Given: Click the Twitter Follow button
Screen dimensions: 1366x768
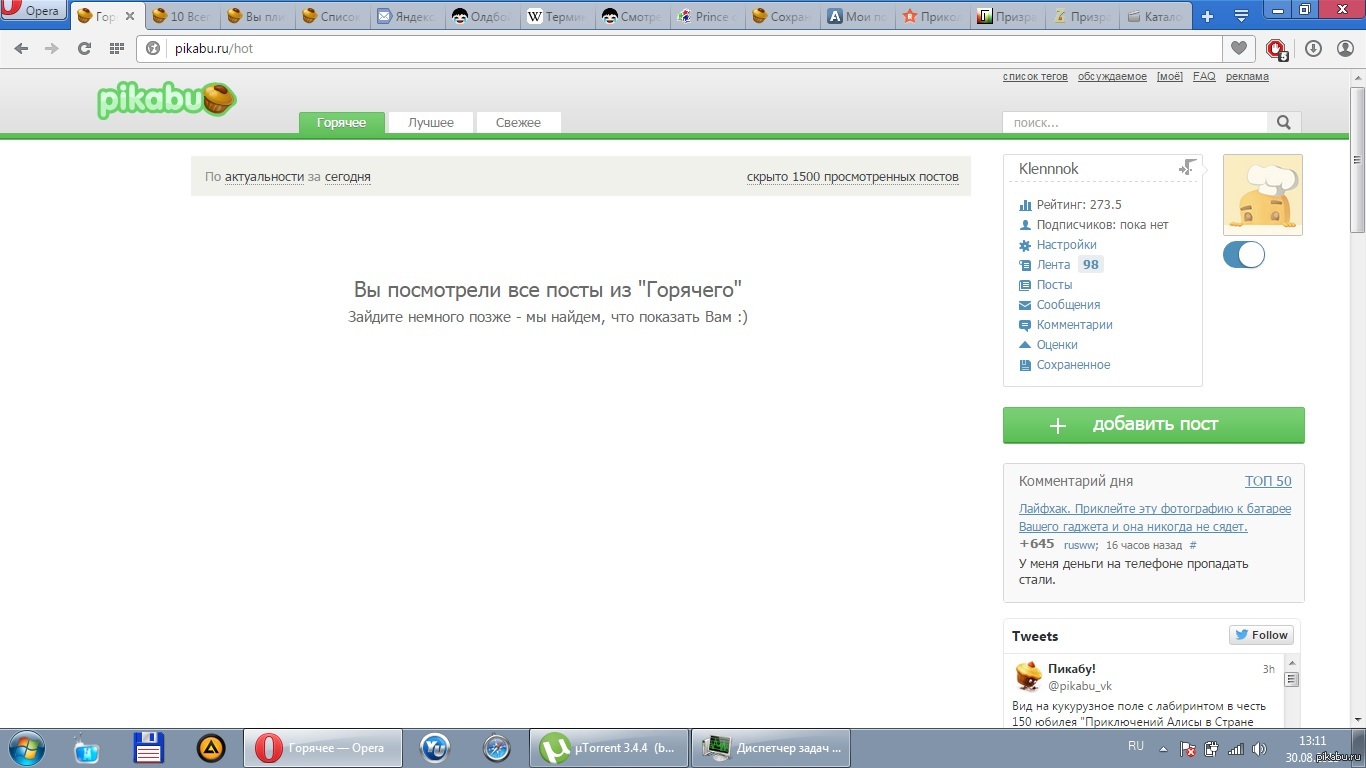Looking at the screenshot, I should coord(1261,635).
